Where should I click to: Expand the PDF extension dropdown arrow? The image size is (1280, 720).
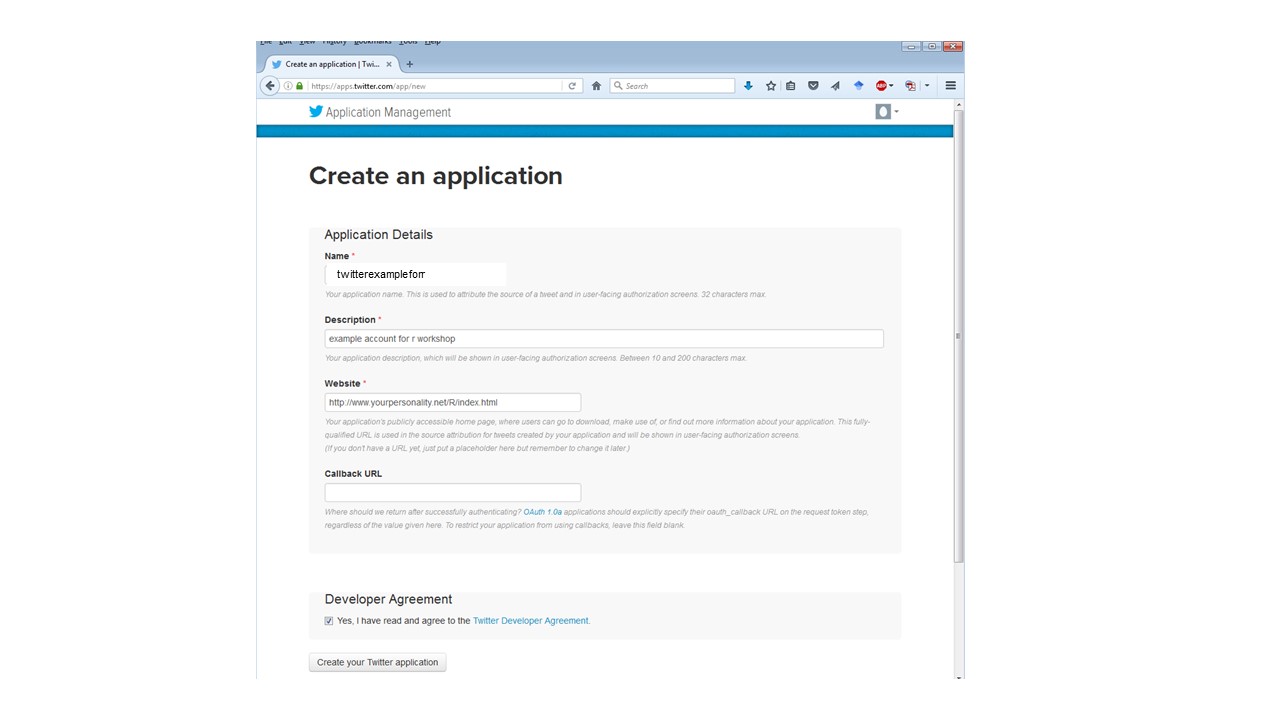(x=927, y=86)
